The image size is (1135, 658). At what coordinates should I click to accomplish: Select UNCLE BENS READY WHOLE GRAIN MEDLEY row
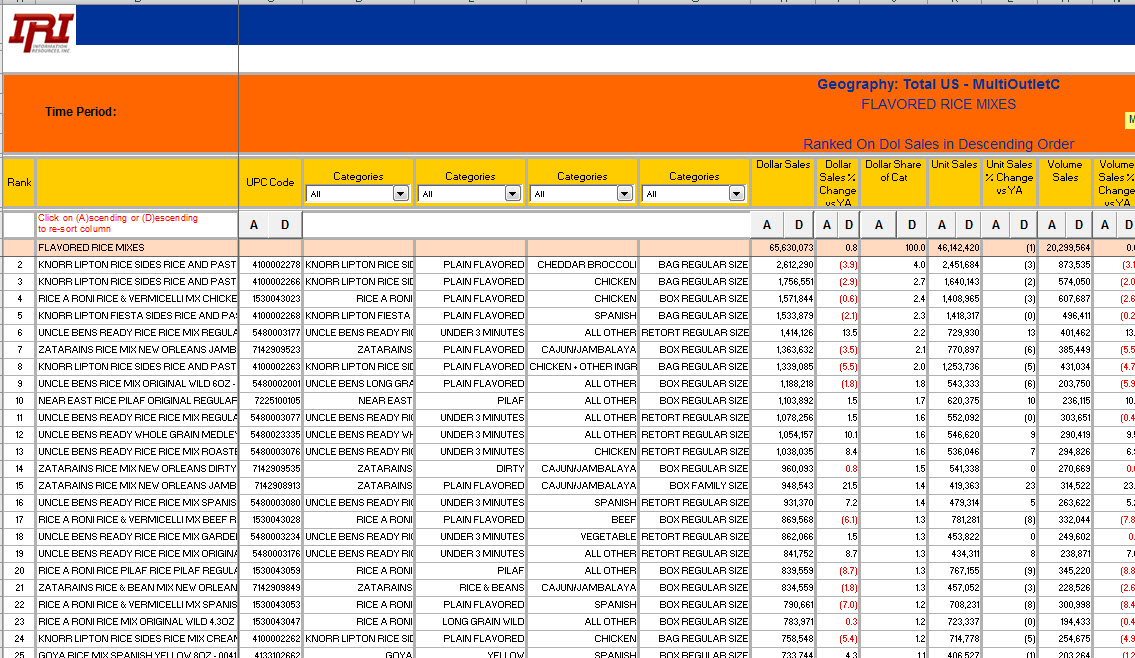click(x=138, y=435)
